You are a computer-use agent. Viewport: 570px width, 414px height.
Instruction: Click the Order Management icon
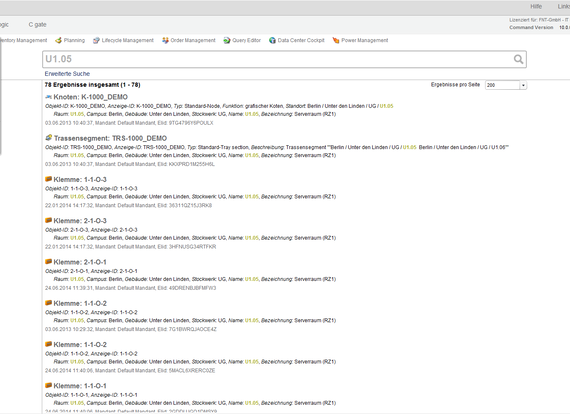coord(165,40)
